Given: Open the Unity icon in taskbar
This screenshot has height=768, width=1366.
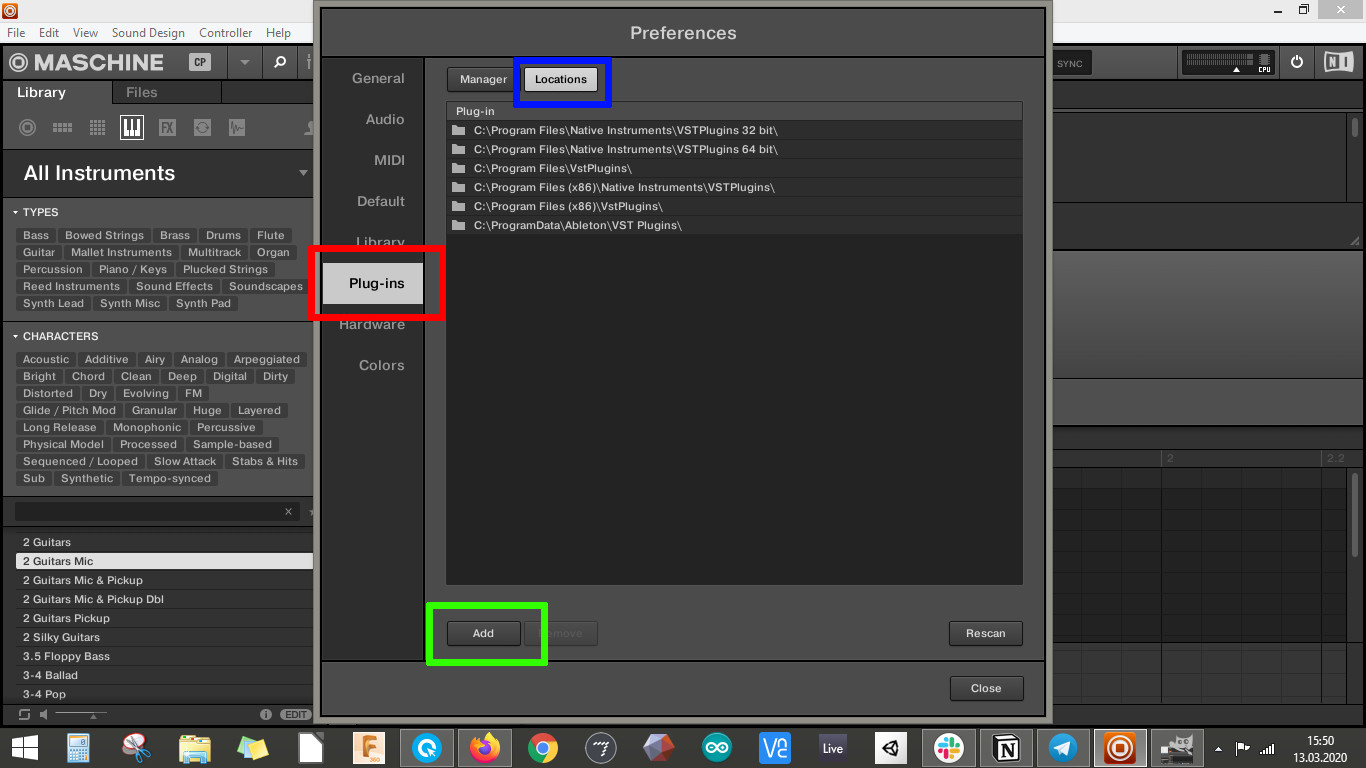Looking at the screenshot, I should 890,747.
